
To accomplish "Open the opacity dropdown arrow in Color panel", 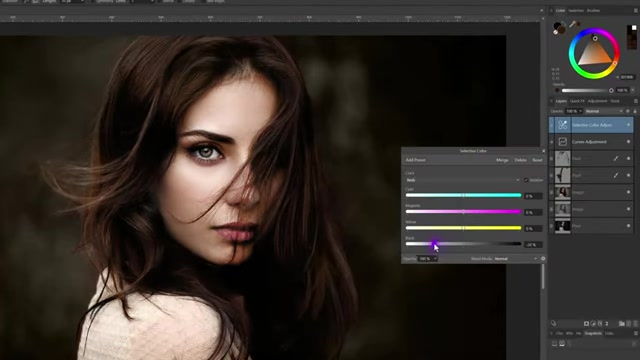I will [x=633, y=90].
